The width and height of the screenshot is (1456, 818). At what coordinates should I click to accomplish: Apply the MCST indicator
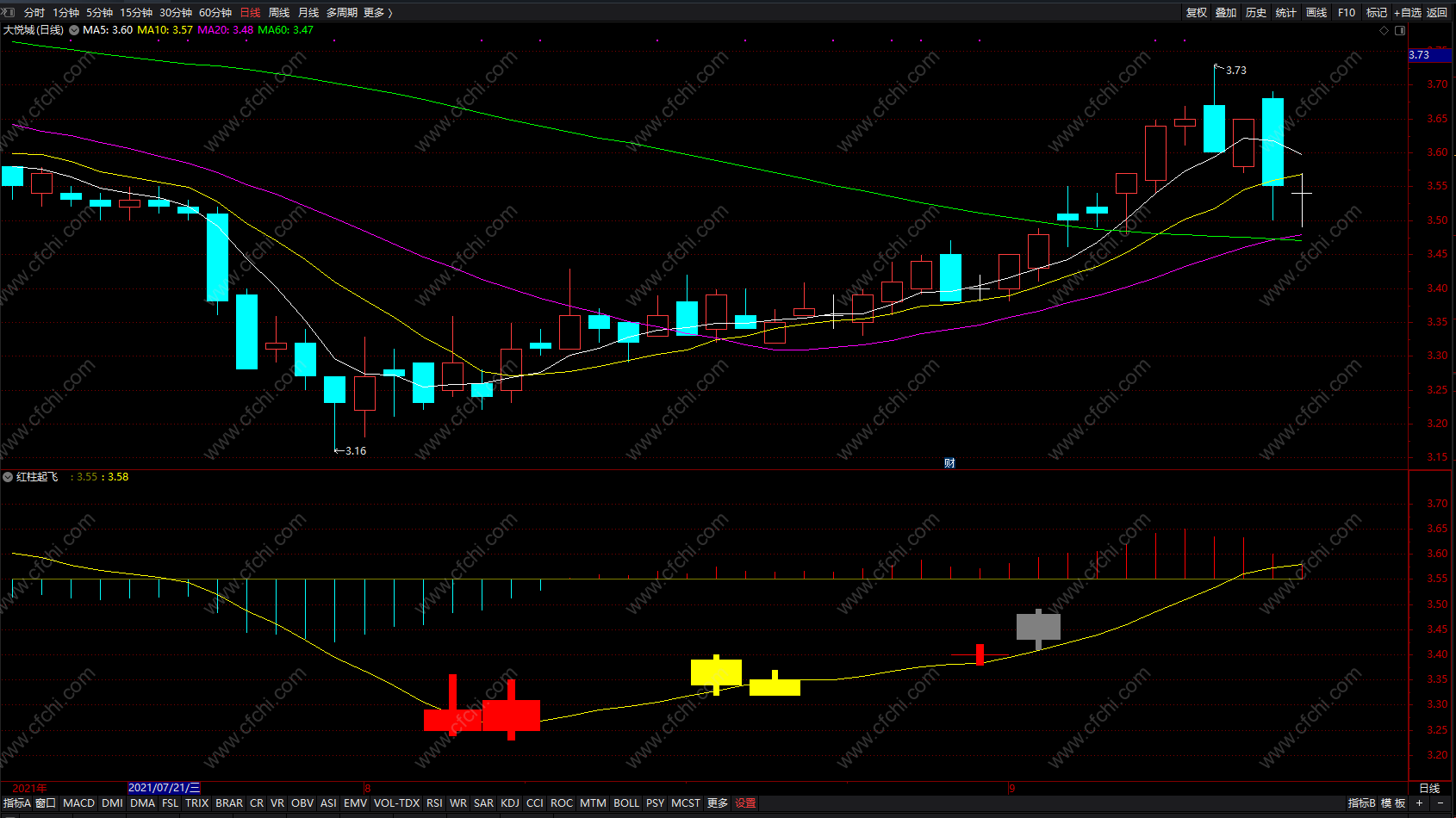[x=686, y=803]
